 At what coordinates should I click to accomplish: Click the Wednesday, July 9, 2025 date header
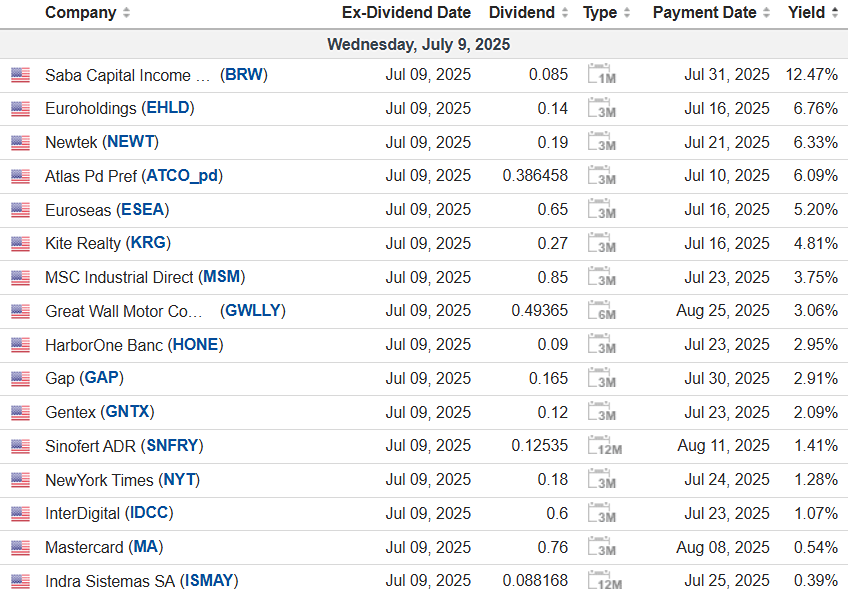click(419, 44)
